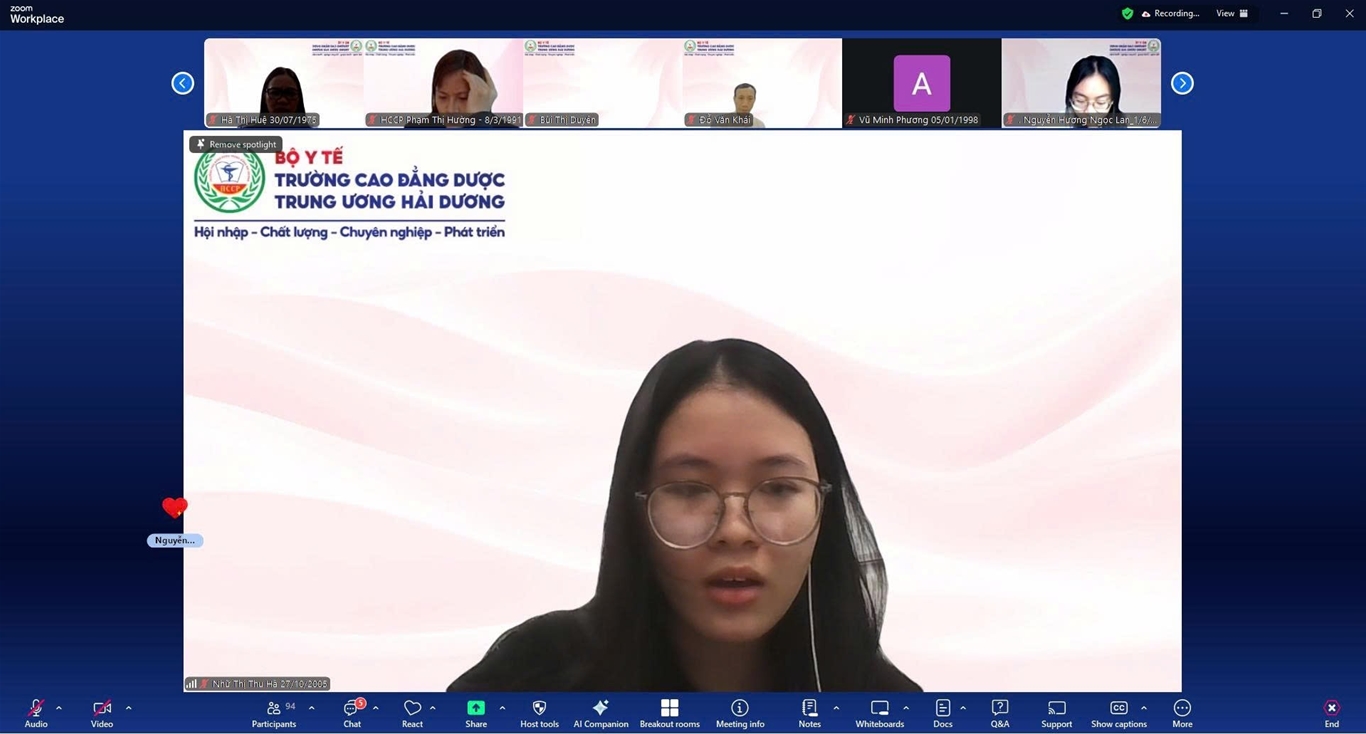Open Whiteboards

tap(879, 713)
